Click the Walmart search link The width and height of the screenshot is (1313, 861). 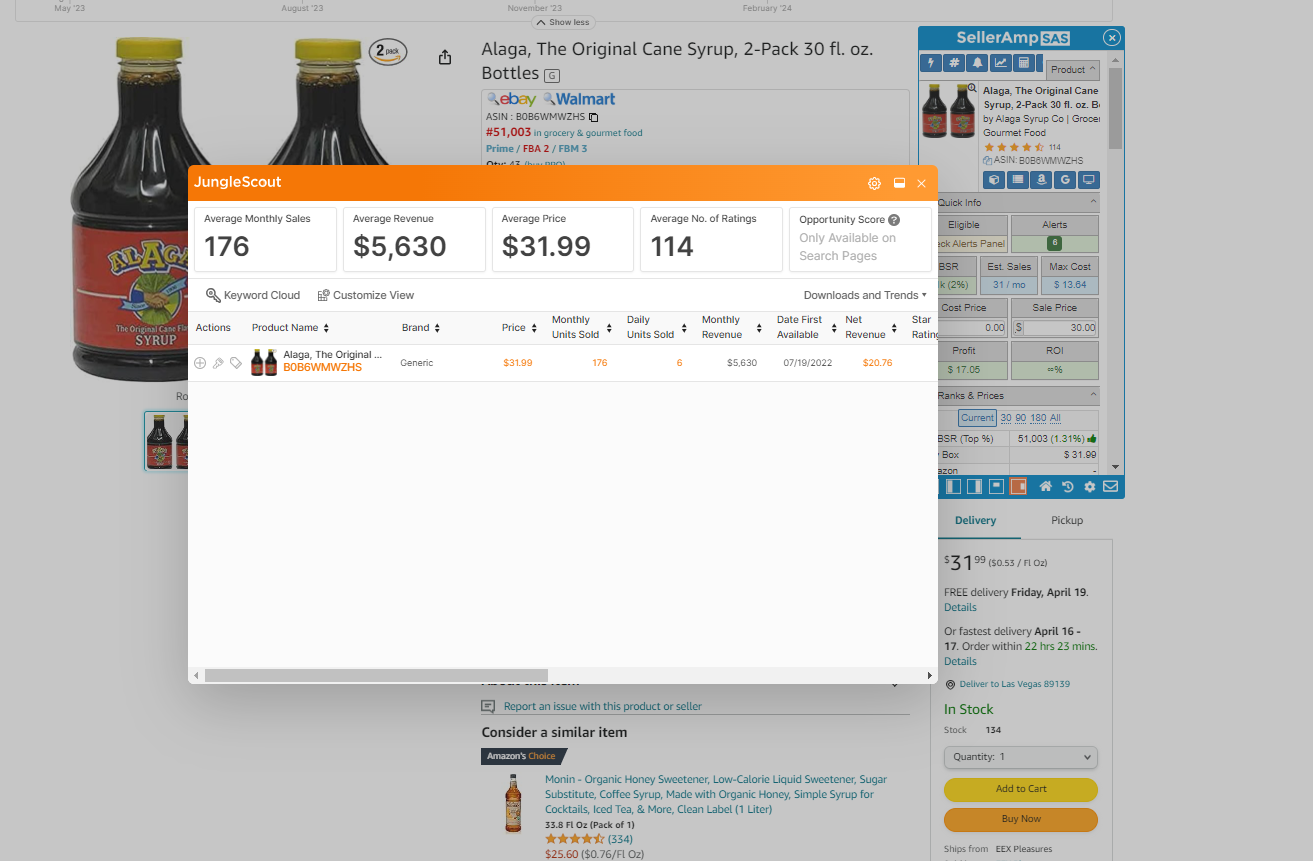pyautogui.click(x=579, y=99)
